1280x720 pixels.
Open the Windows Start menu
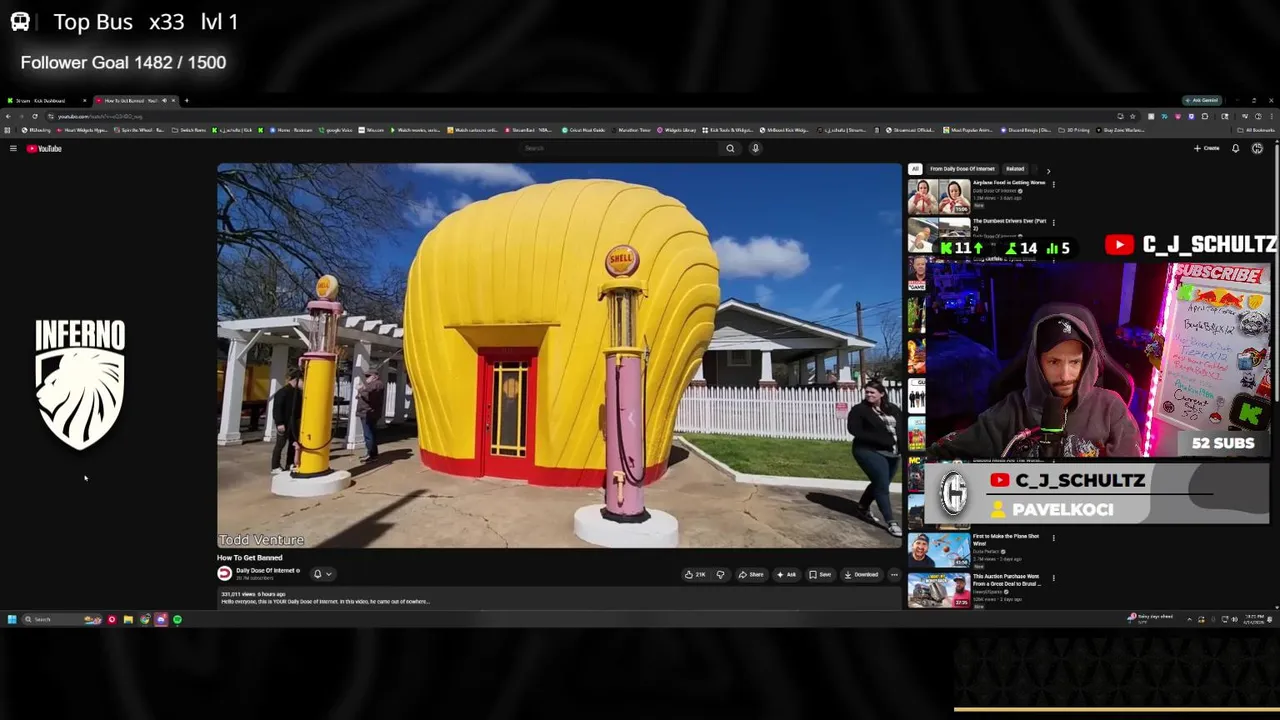(x=12, y=620)
